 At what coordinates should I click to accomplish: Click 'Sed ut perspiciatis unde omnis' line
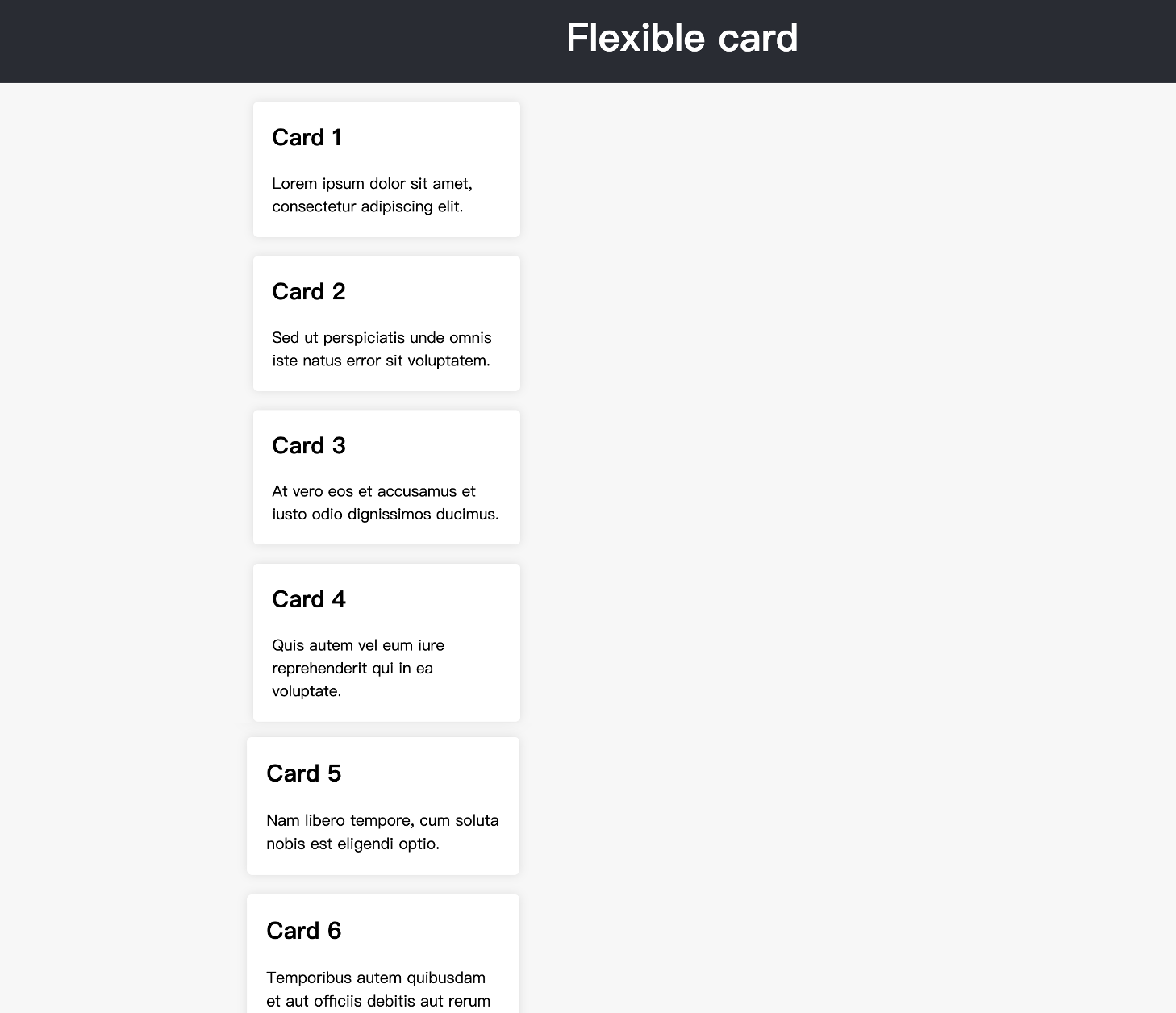(382, 338)
